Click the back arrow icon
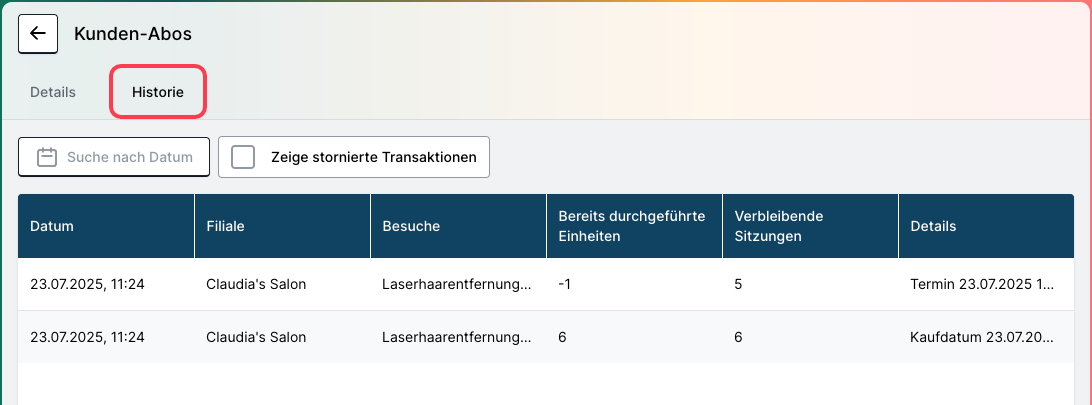Screen dimensions: 1092x405 coord(38,33)
